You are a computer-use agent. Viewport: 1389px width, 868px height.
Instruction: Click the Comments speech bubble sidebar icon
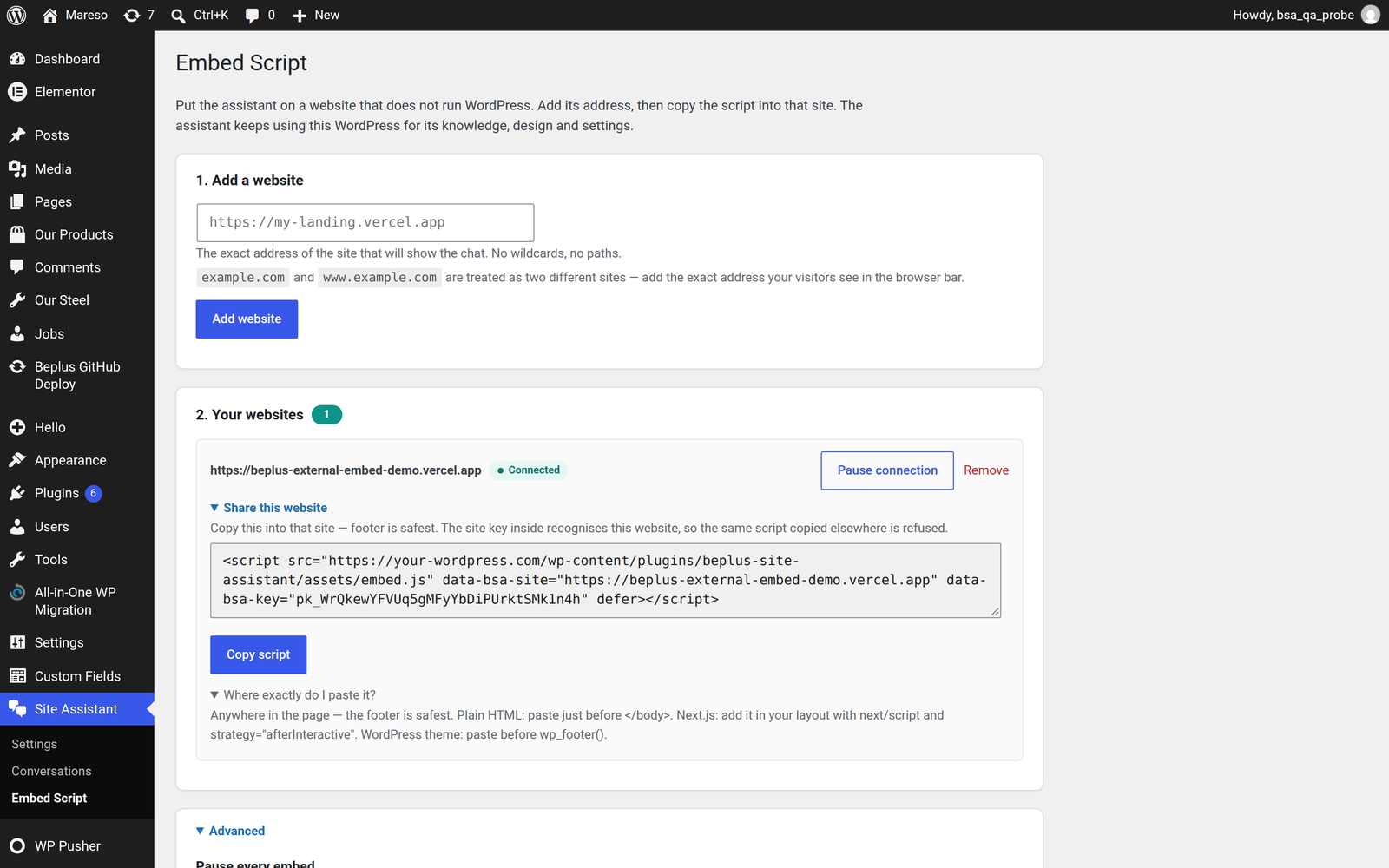17,267
